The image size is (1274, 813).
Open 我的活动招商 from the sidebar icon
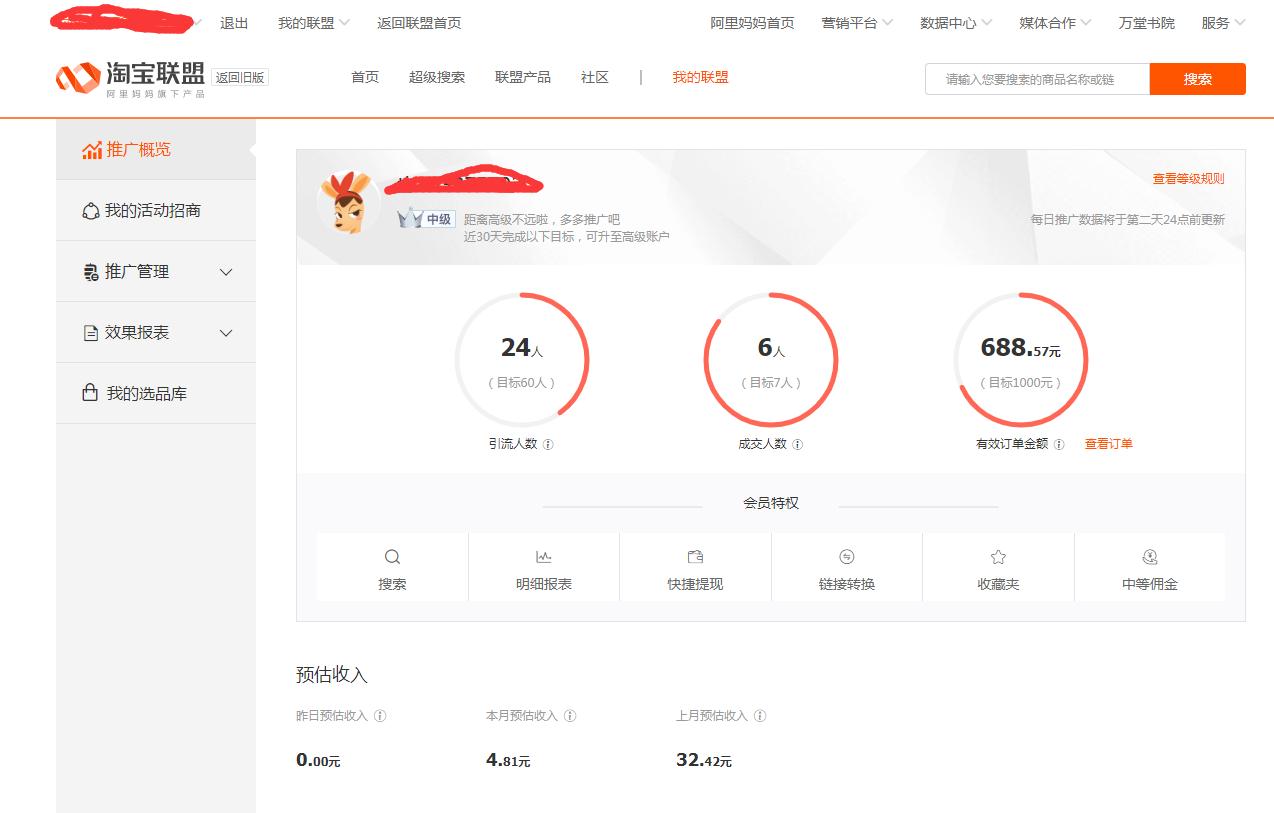[x=89, y=211]
